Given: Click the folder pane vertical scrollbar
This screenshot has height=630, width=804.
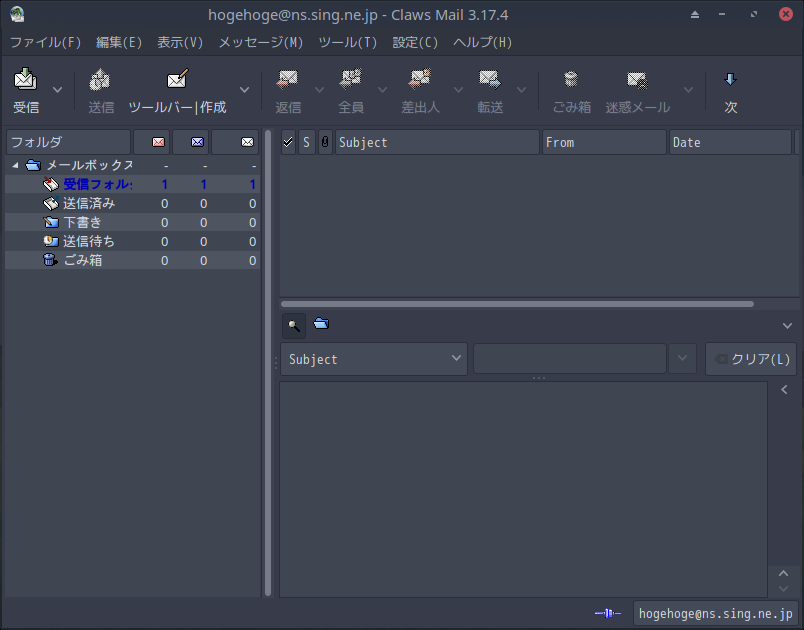Looking at the screenshot, I should coord(268,363).
